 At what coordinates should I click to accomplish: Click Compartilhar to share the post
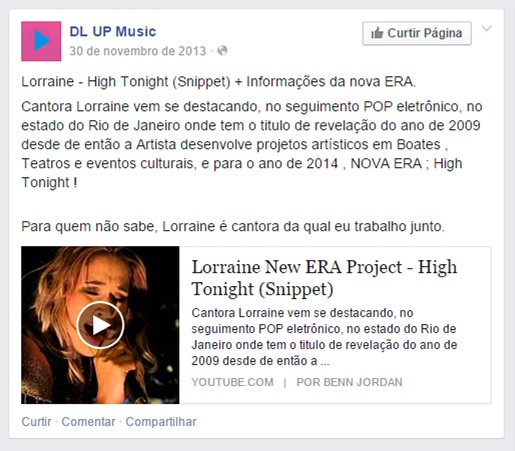(x=161, y=422)
